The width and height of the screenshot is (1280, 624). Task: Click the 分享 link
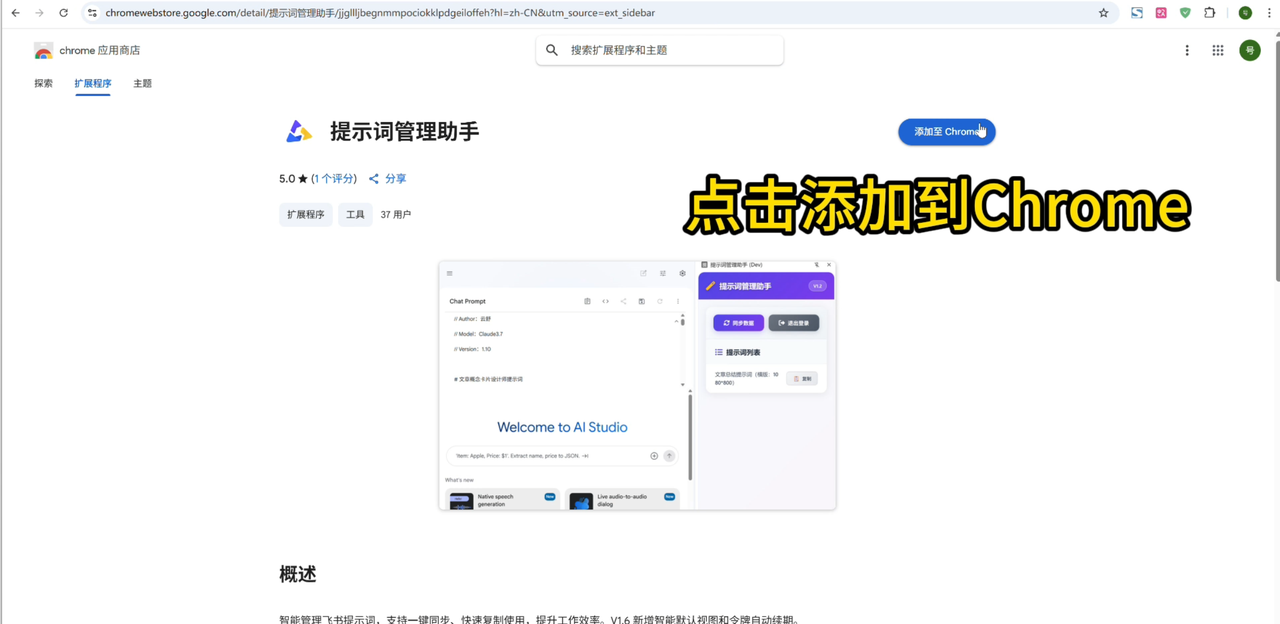pos(396,179)
